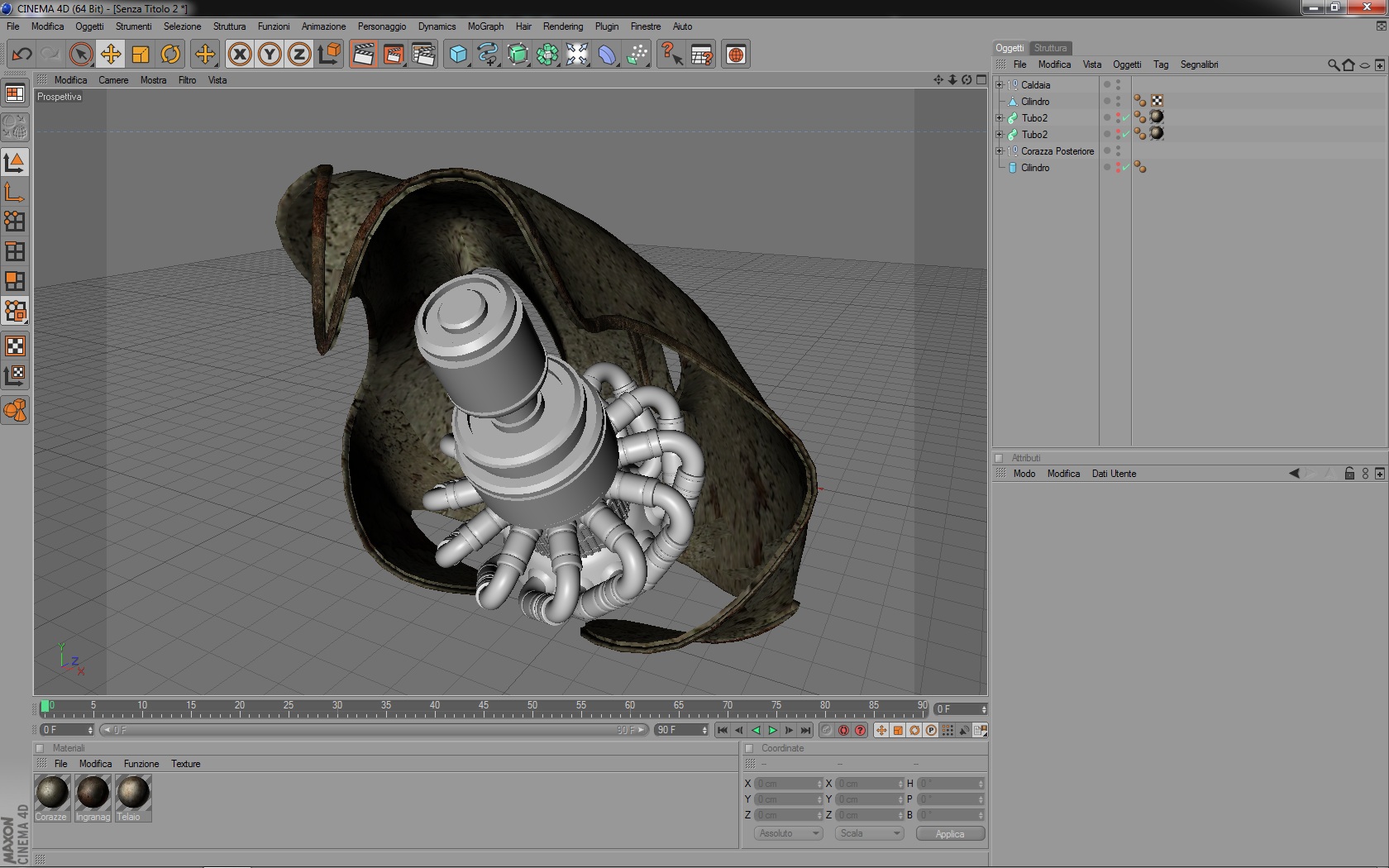
Task: Add a Cube primitive object
Action: pos(457,55)
